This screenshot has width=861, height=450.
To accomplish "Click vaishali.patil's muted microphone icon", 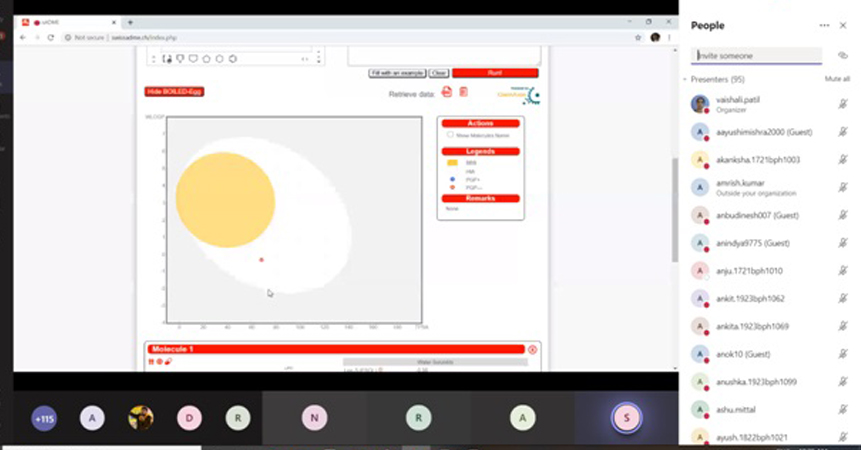I will pyautogui.click(x=843, y=104).
